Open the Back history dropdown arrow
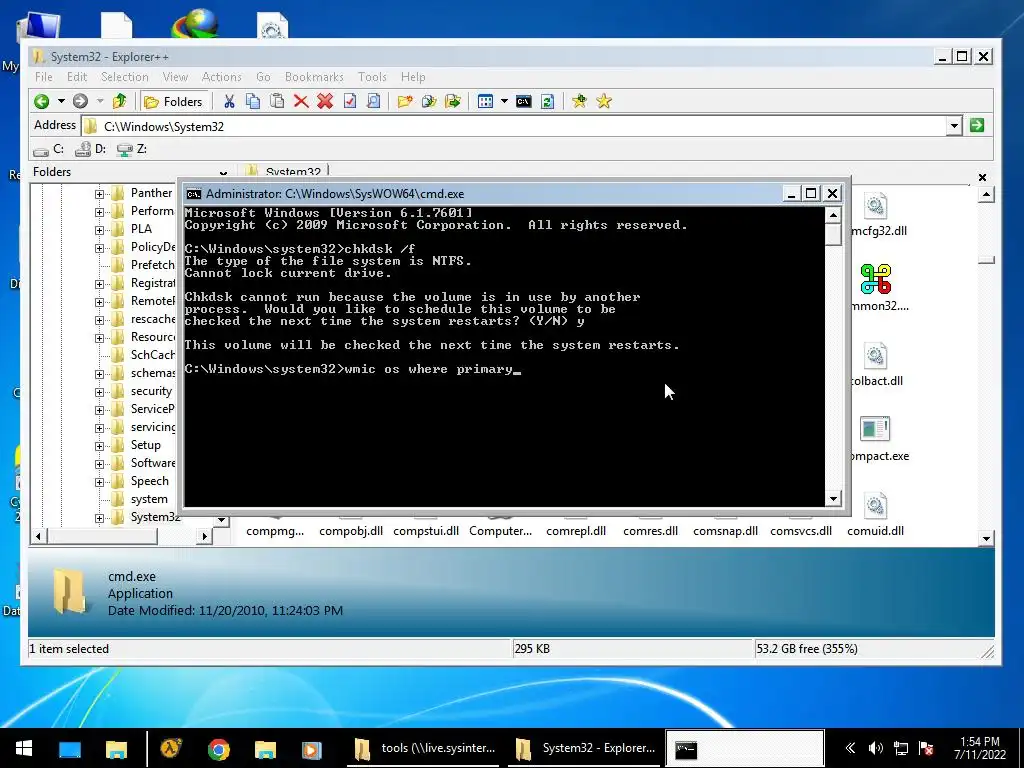1024x768 pixels. click(x=61, y=101)
